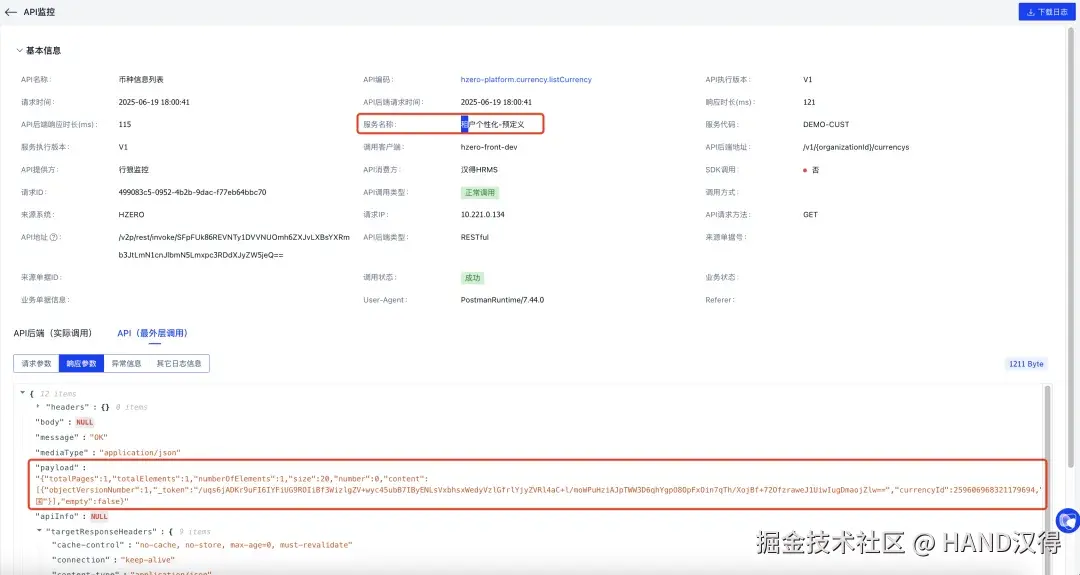Image resolution: width=1080 pixels, height=575 pixels.
Task: Open the floating chat assistant icon
Action: click(x=1068, y=521)
